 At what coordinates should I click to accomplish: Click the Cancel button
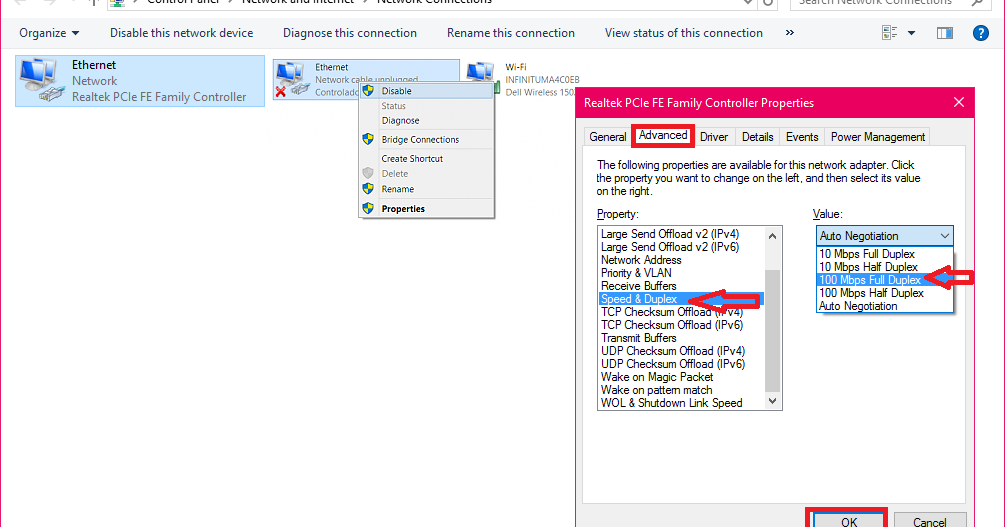[x=929, y=521]
